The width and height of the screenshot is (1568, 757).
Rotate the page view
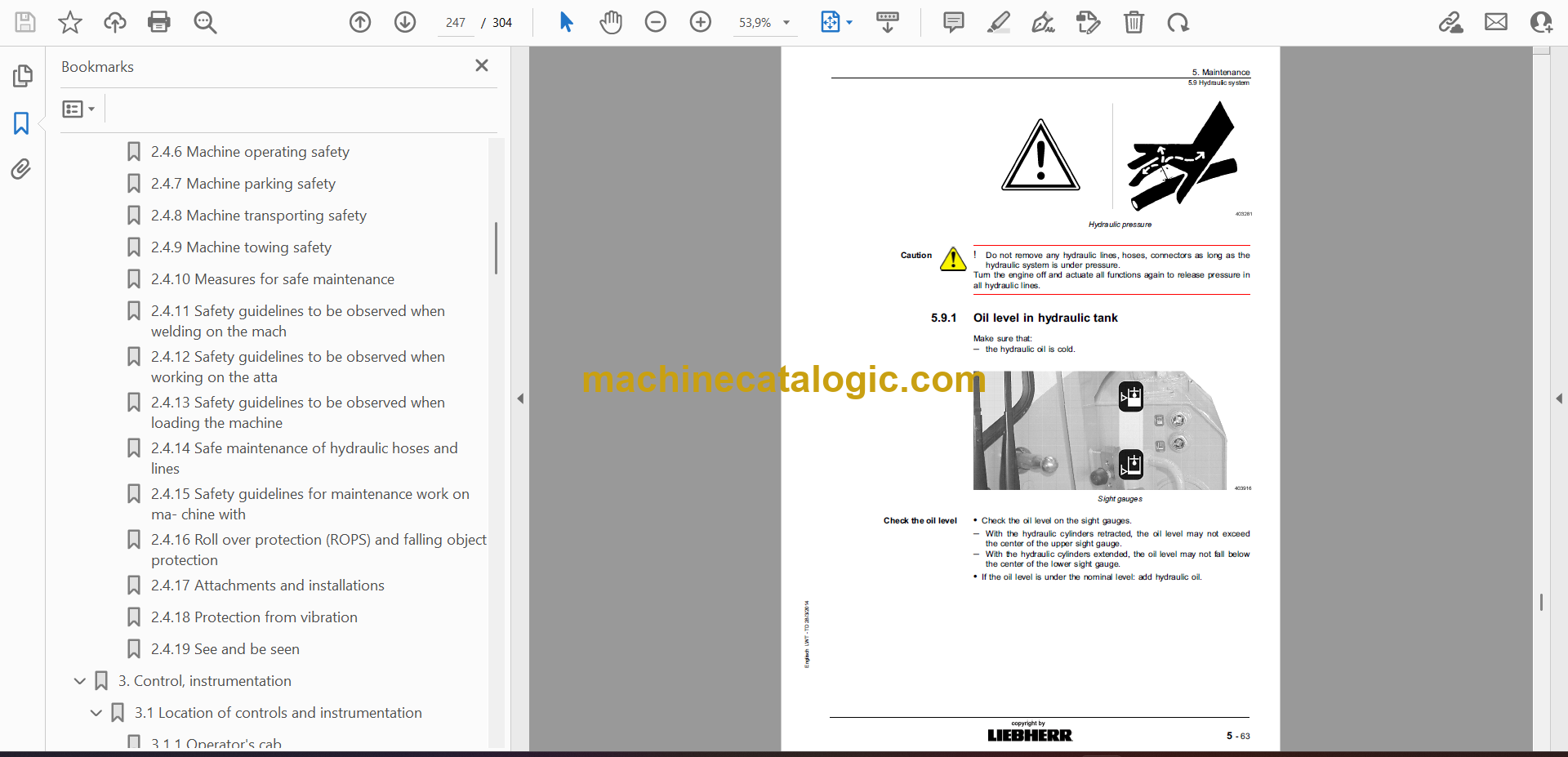(1178, 22)
